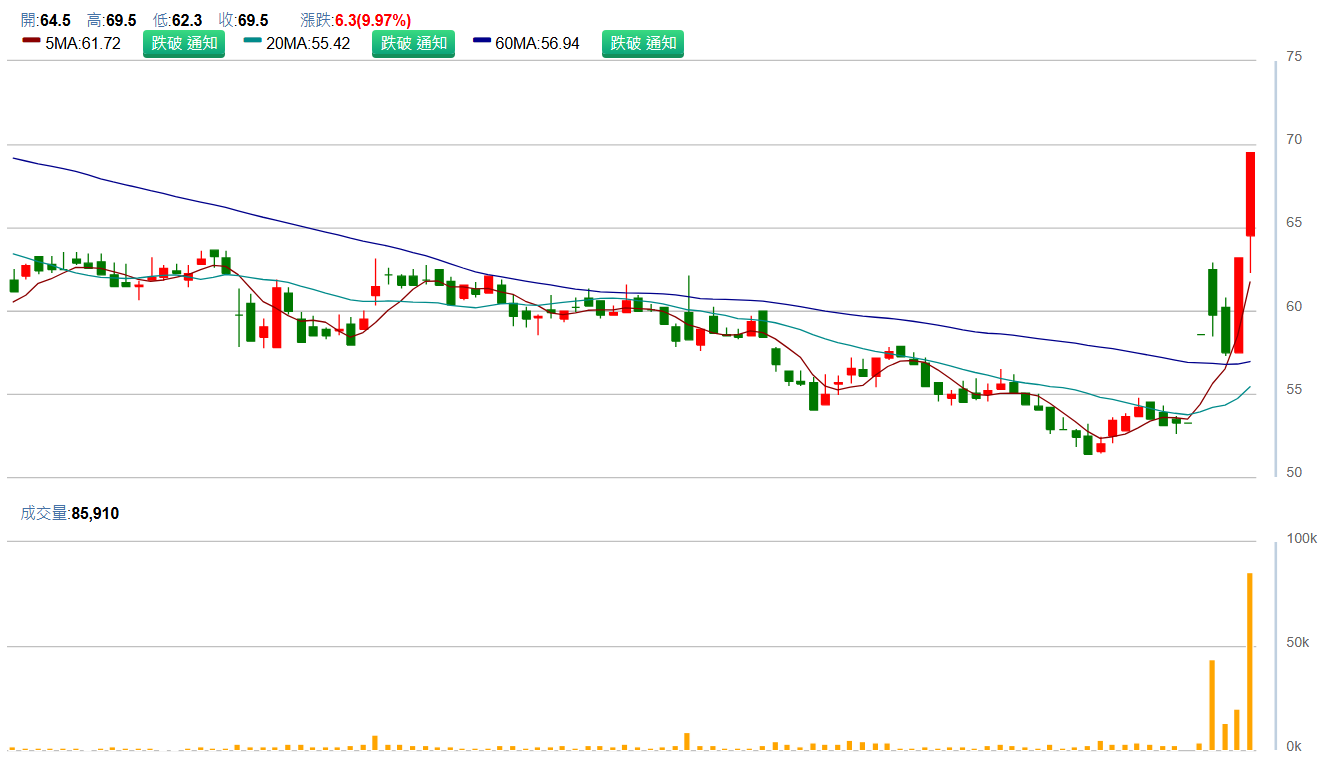
Task: Click the 100k volume axis label
Action: tap(1302, 539)
